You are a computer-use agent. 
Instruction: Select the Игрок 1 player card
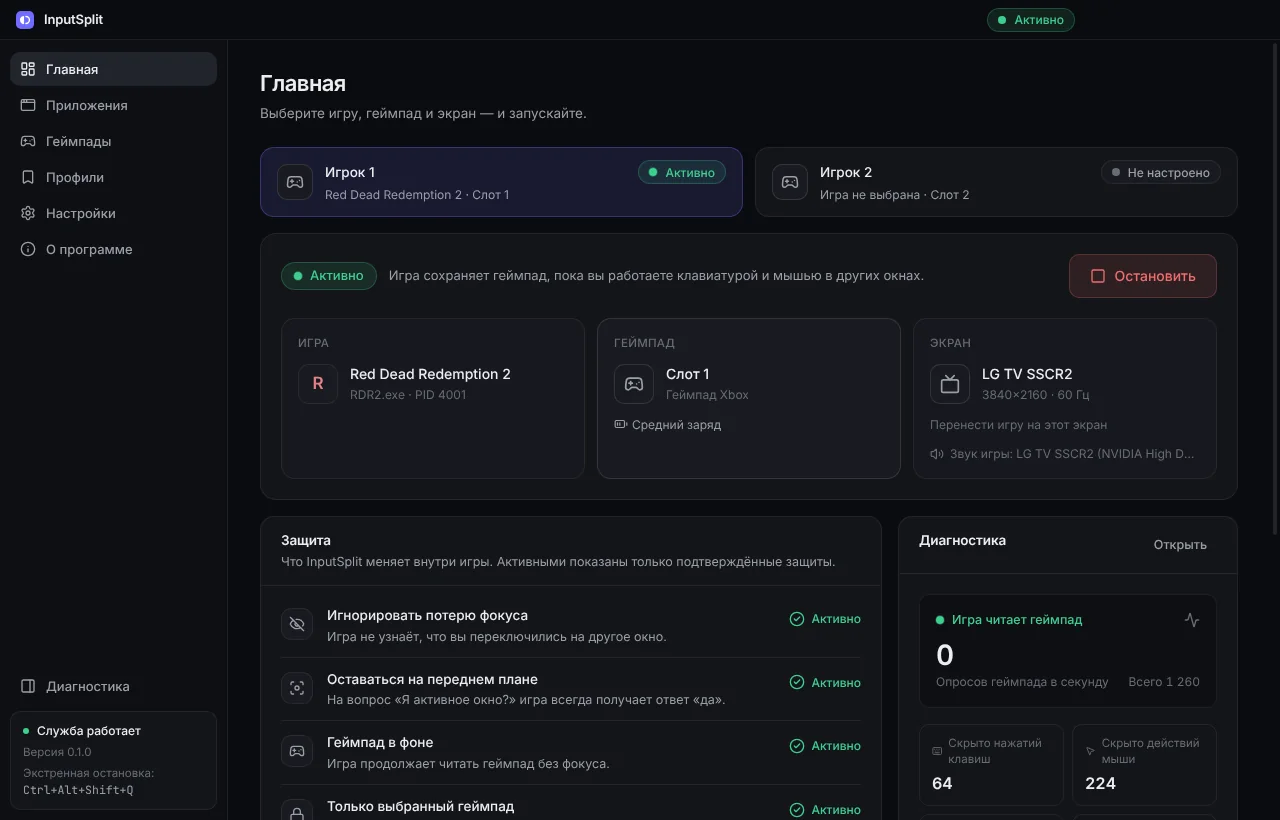501,182
